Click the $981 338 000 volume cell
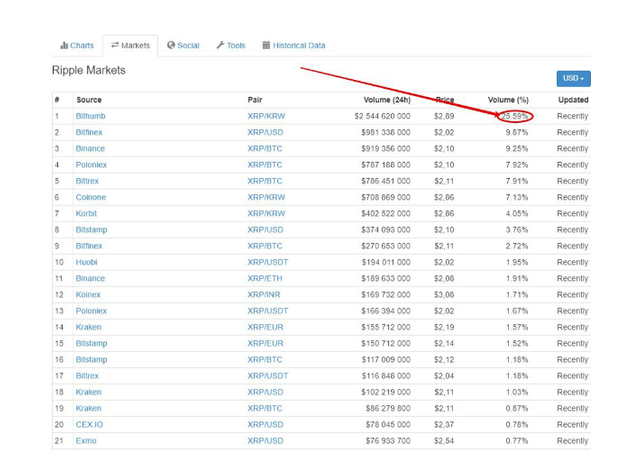 point(386,132)
